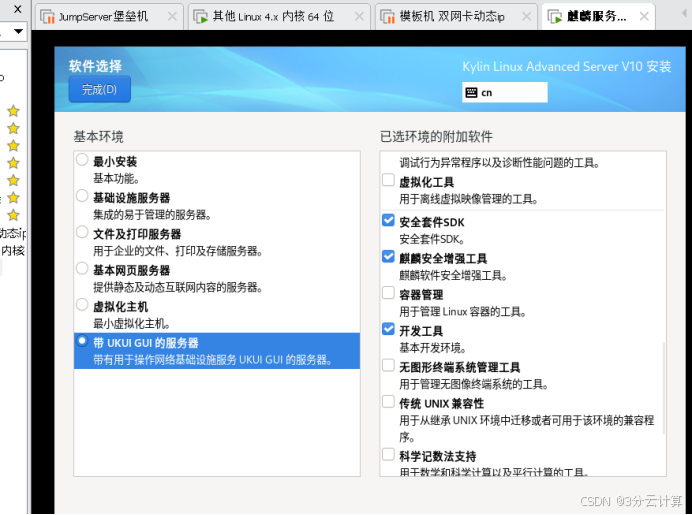Open the dropdown arrow in left panel
The height and width of the screenshot is (515, 692).
pyautogui.click(x=19, y=32)
